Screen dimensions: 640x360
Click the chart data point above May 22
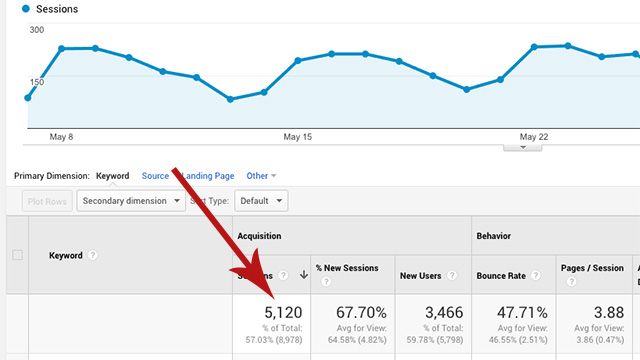pyautogui.click(x=534, y=47)
